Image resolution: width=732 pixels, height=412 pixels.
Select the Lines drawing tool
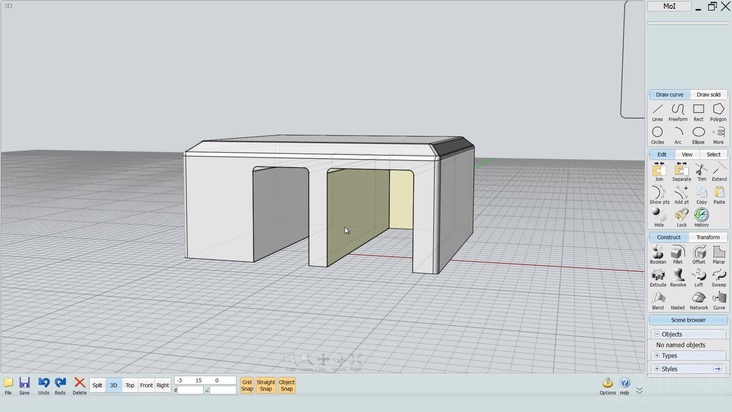pos(657,112)
